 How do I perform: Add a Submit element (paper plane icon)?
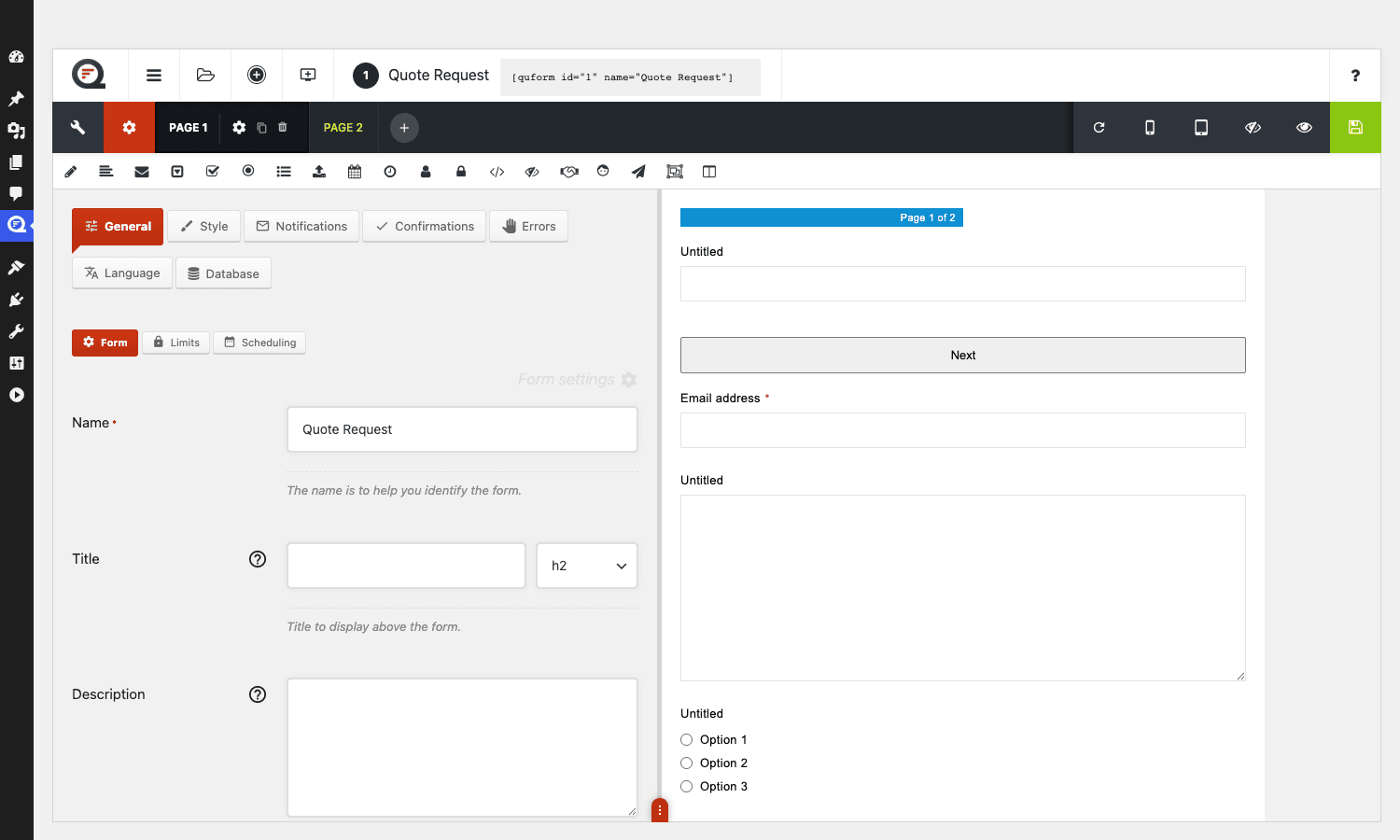638,172
